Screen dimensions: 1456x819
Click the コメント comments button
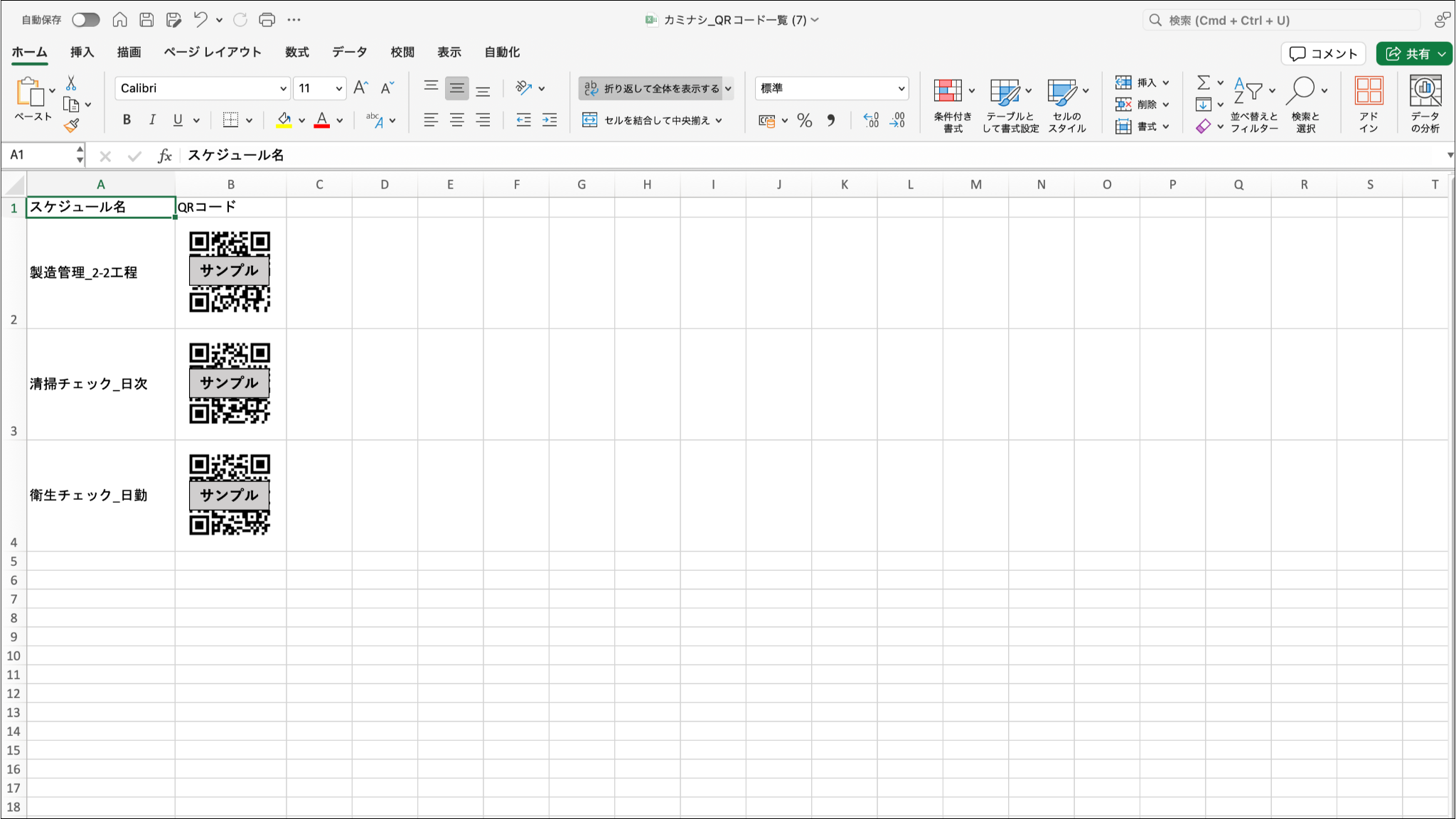(1323, 53)
